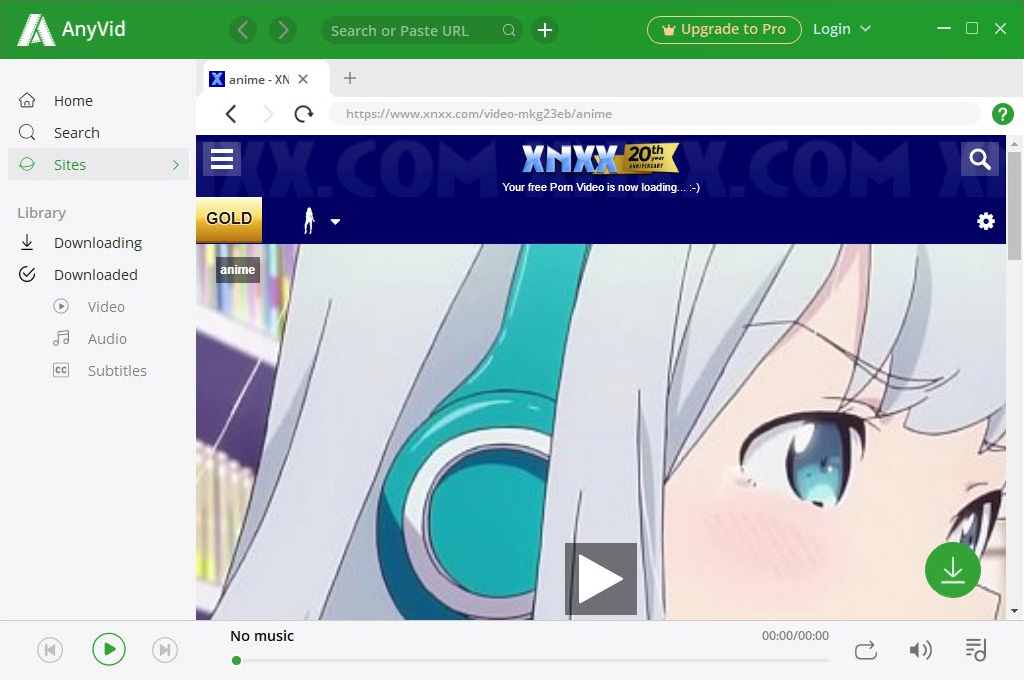Open the Downloading library list

(x=98, y=243)
